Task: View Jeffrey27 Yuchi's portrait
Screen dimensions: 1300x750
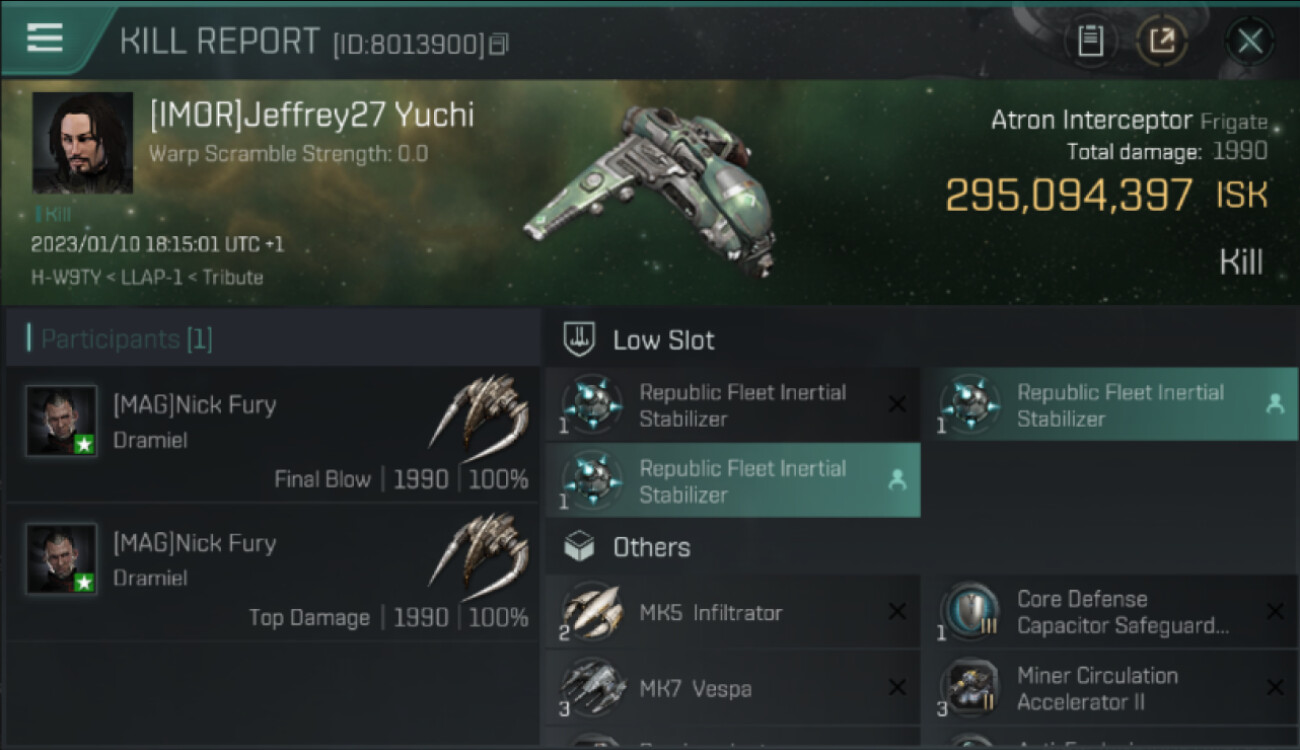Action: 82,142
